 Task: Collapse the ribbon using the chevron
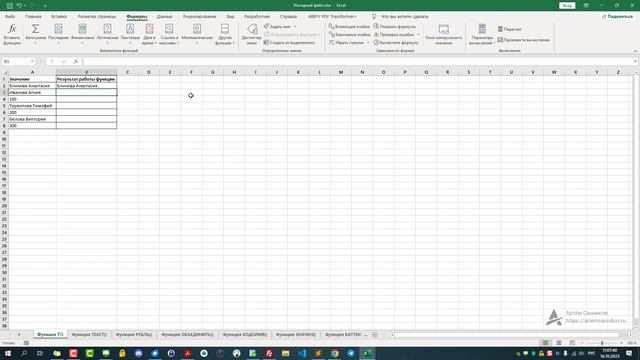click(x=635, y=51)
